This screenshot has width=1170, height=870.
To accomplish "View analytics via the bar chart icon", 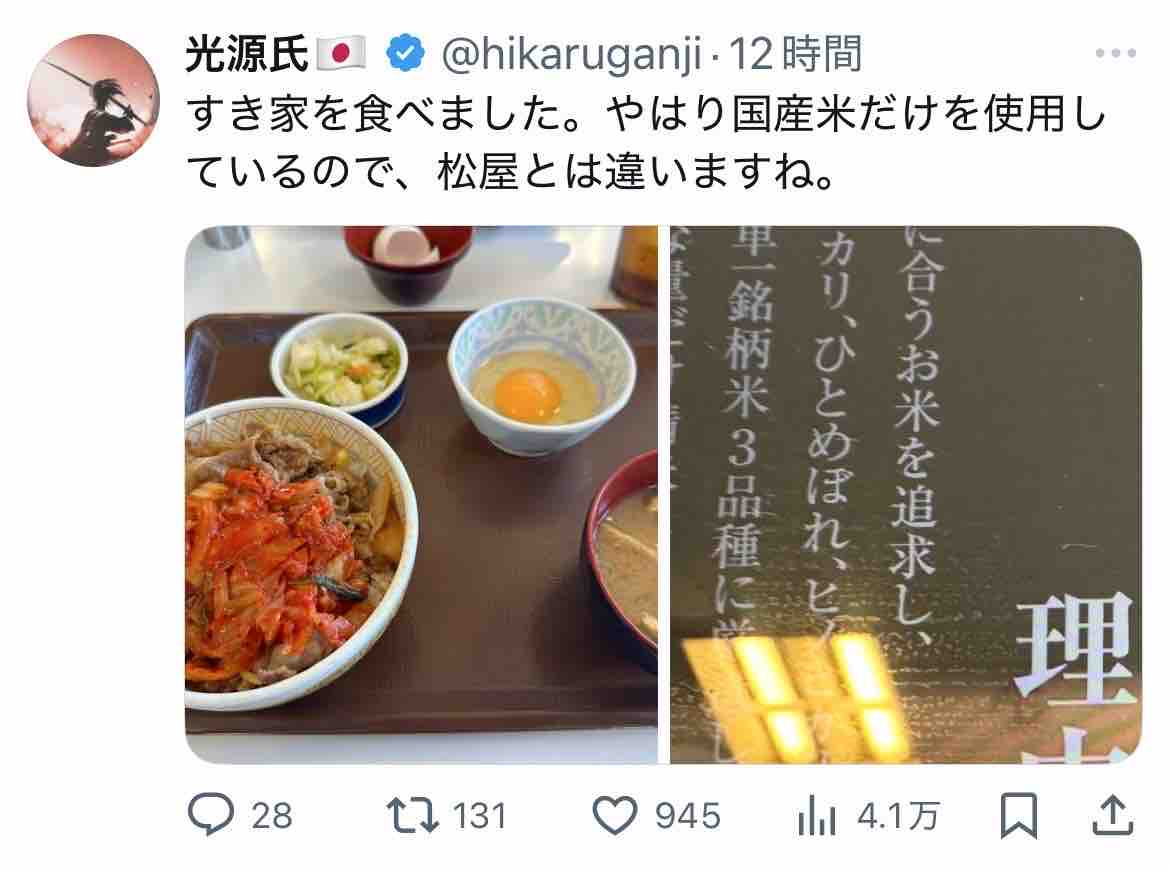I will (816, 816).
